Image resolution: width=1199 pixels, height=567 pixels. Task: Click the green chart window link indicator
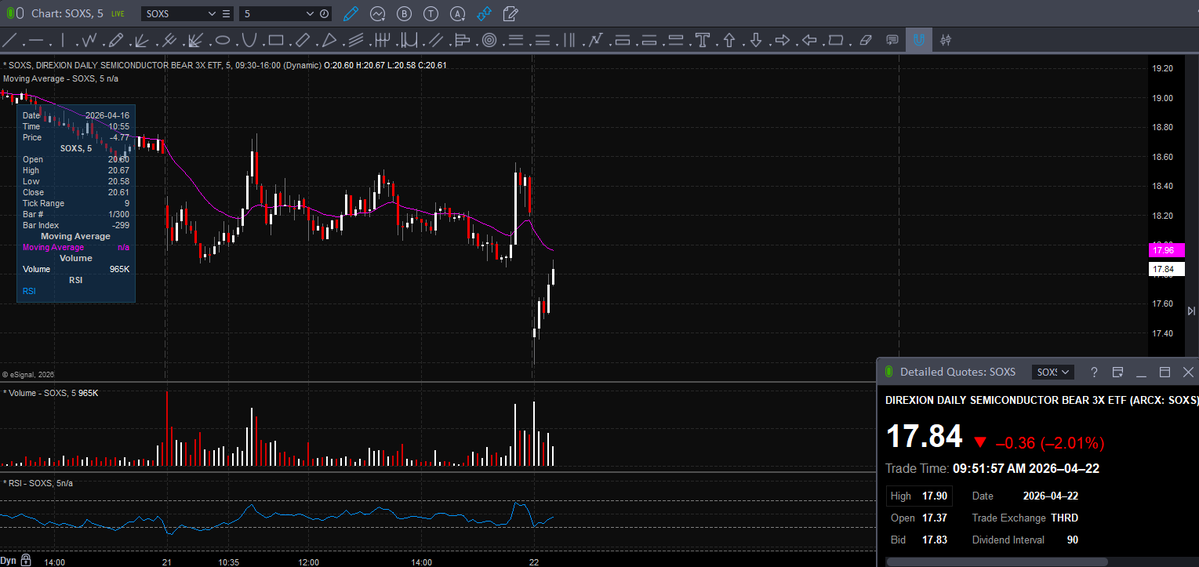9,14
